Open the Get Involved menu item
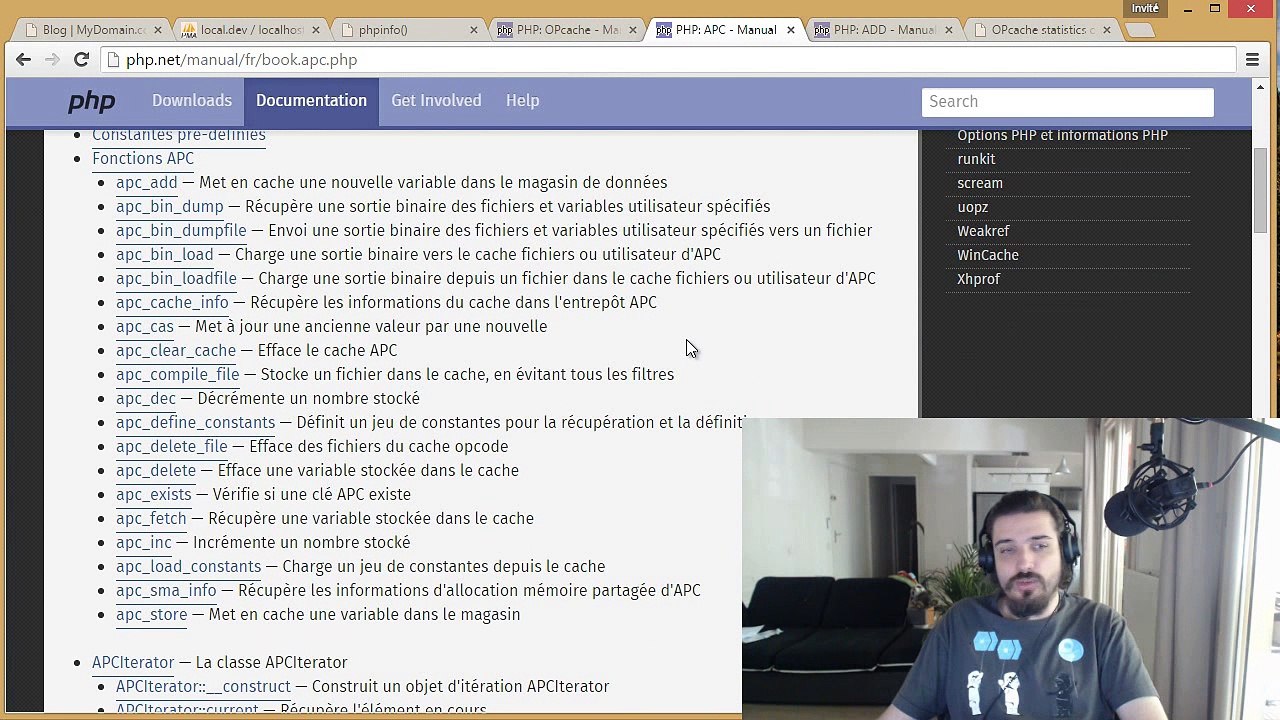The width and height of the screenshot is (1280, 720). pyautogui.click(x=436, y=101)
